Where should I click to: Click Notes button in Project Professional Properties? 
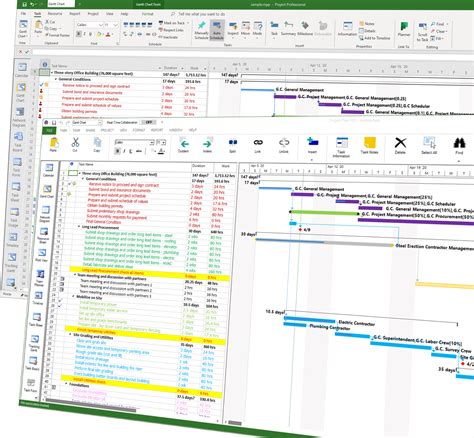[367, 24]
